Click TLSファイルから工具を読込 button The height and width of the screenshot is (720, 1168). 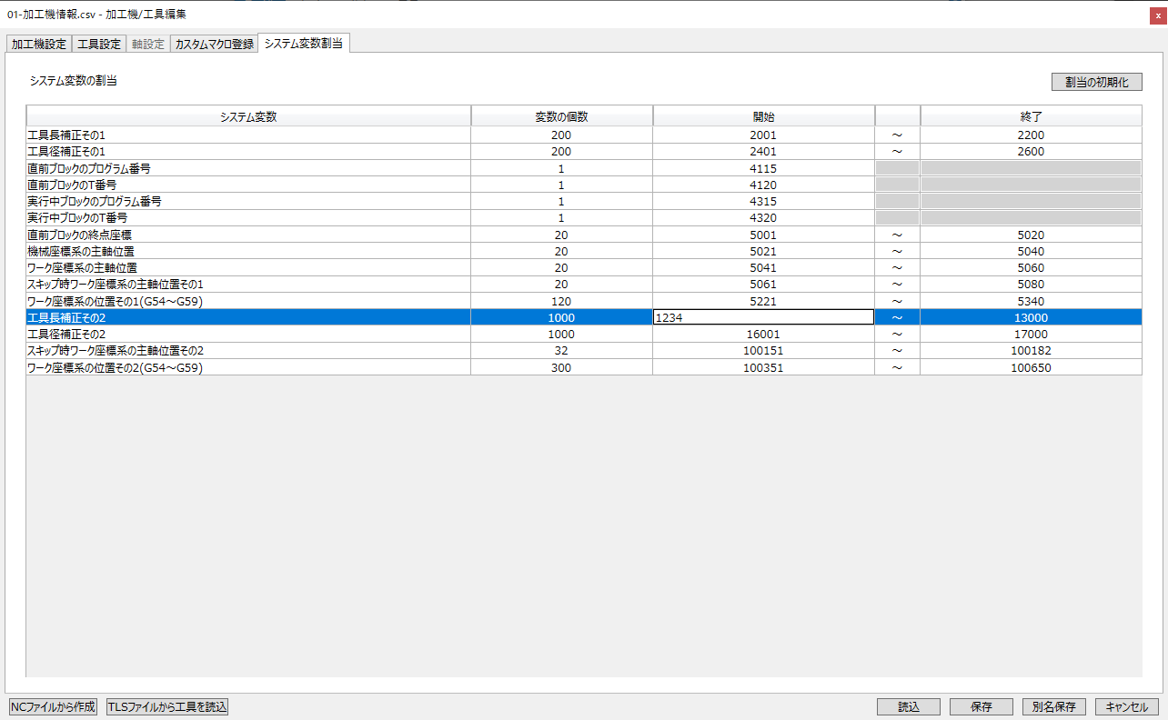pyautogui.click(x=168, y=707)
